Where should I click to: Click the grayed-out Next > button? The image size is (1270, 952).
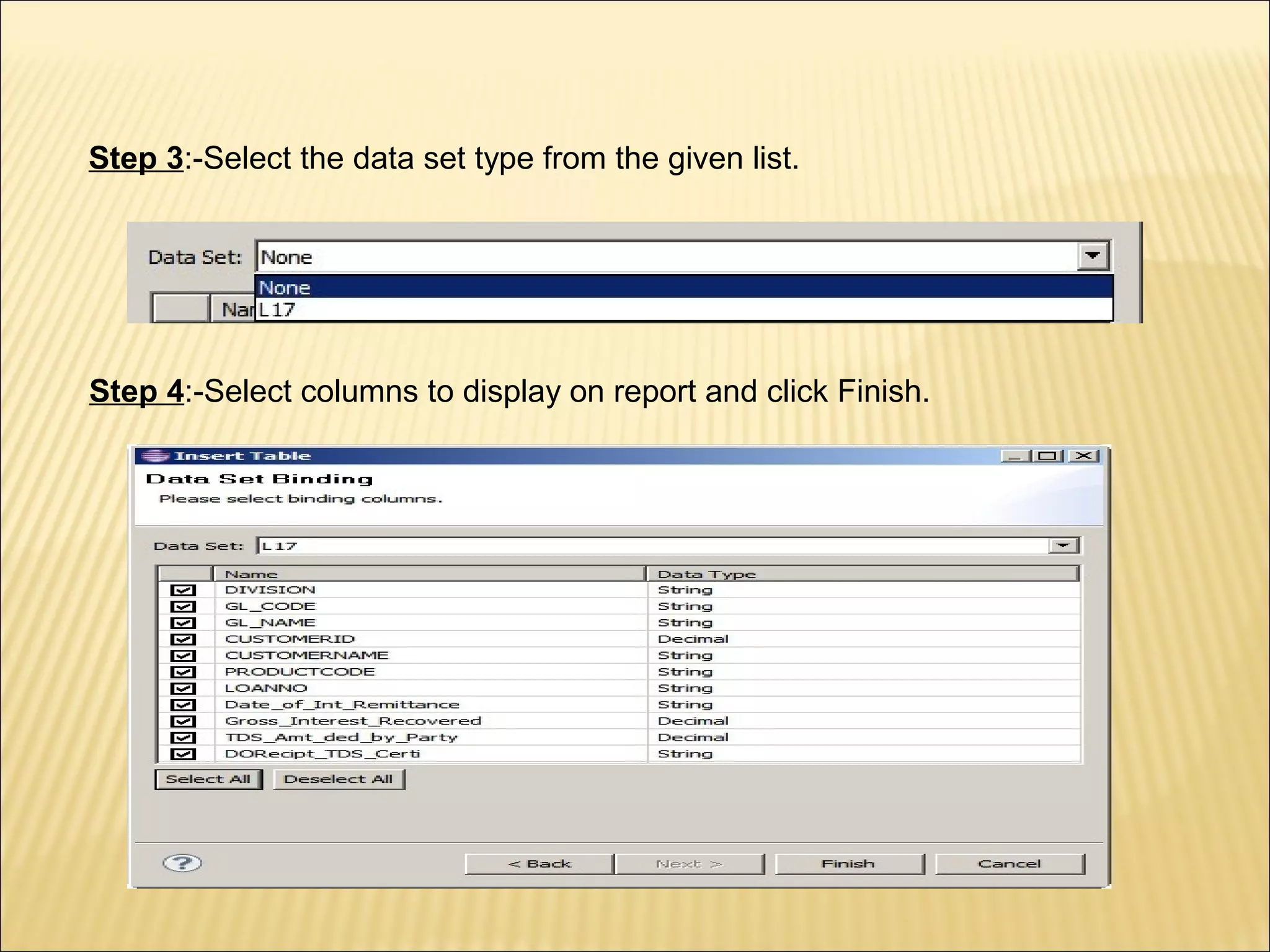tap(690, 864)
